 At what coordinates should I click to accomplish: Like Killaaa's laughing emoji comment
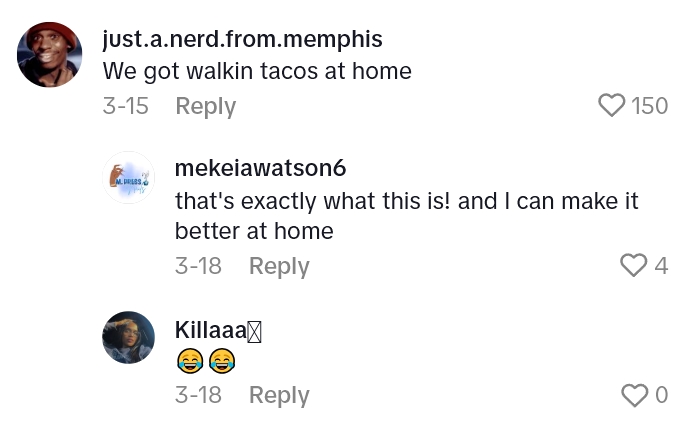[635, 395]
